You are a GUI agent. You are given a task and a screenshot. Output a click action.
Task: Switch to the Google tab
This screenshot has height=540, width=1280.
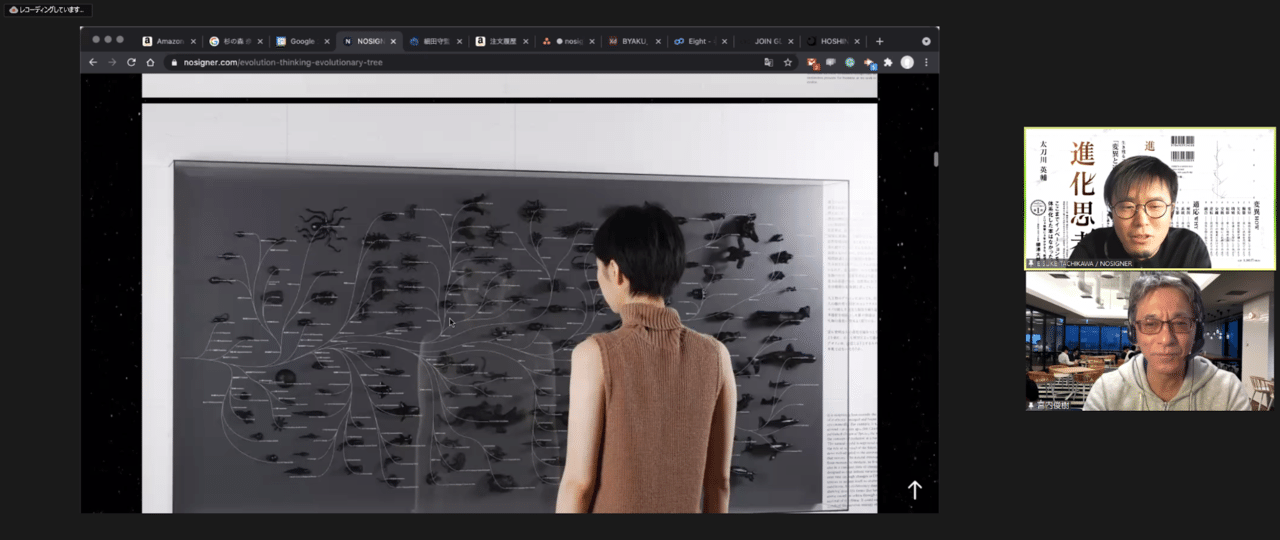(300, 41)
